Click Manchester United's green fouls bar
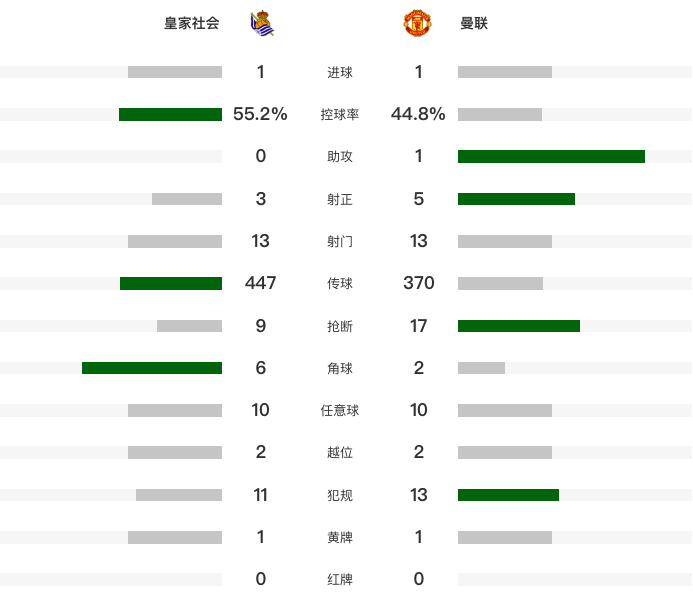Screen dimensions: 693x601 coord(508,495)
